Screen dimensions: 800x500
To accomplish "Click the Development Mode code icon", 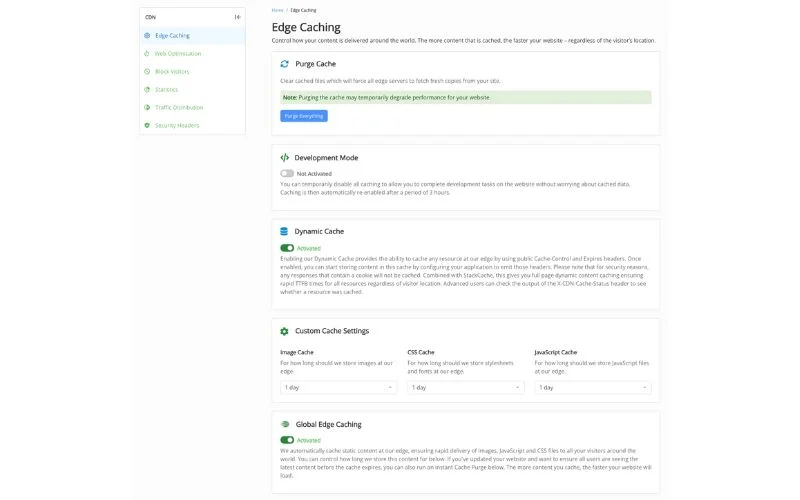I will pyautogui.click(x=285, y=158).
